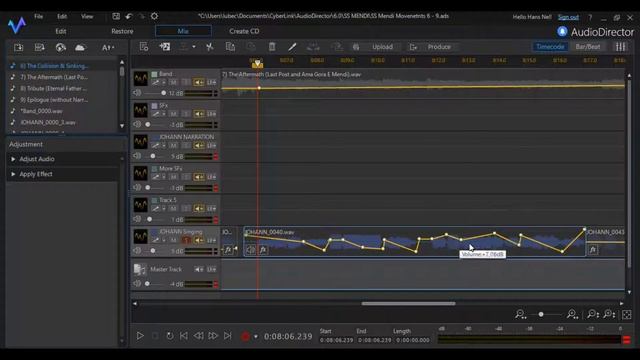Viewport: 640px width, 360px height.
Task: Toggle the Band track color checkbox
Action: click(x=154, y=74)
